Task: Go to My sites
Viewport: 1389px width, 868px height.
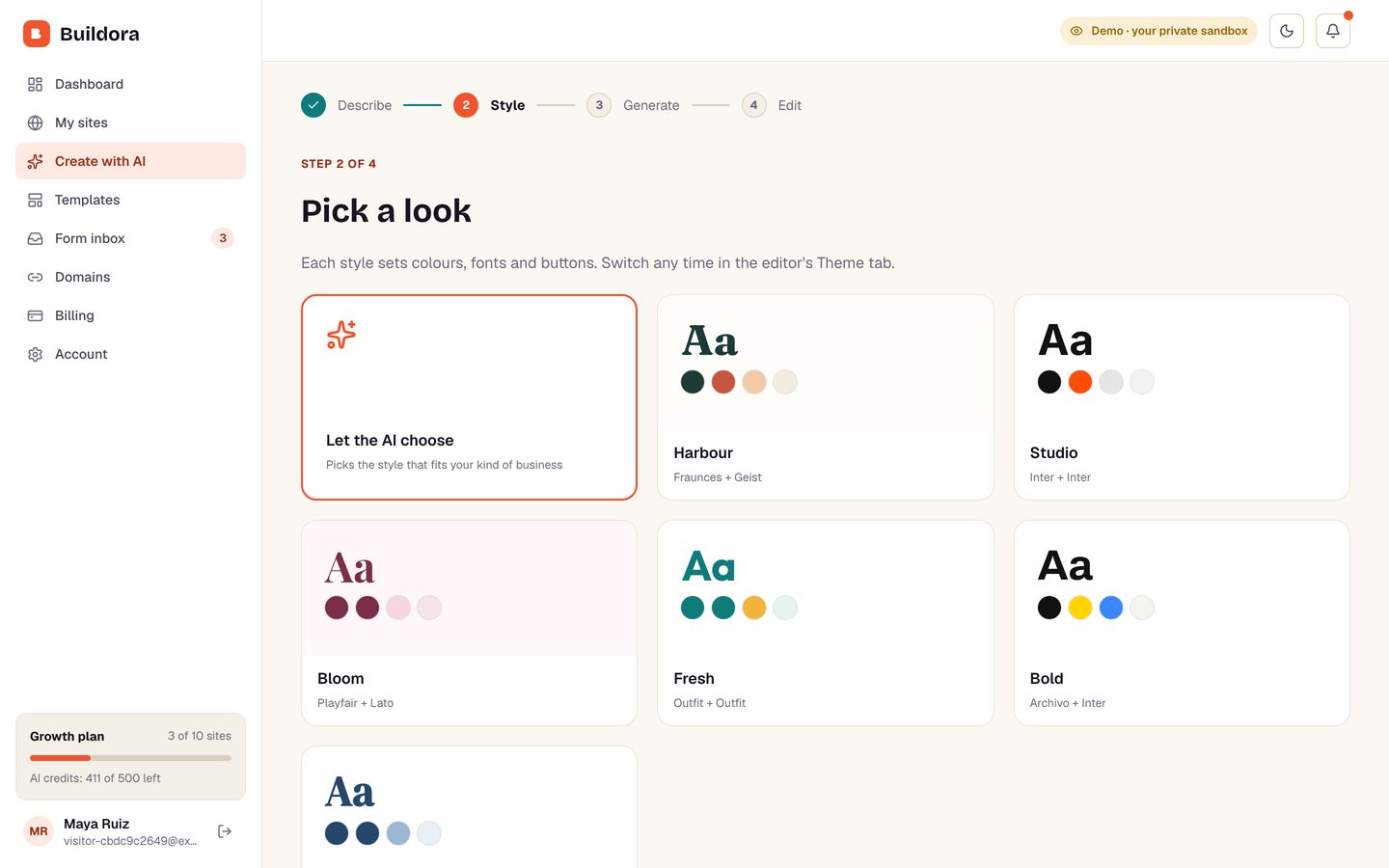Action: click(130, 122)
